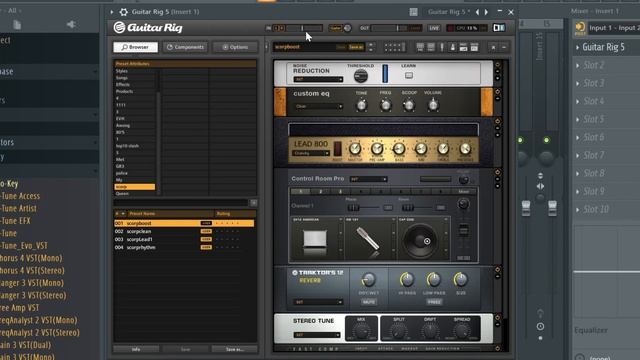Go to next plugin preset arrow in title bar
This screenshot has height=360, width=640.
[486, 12]
